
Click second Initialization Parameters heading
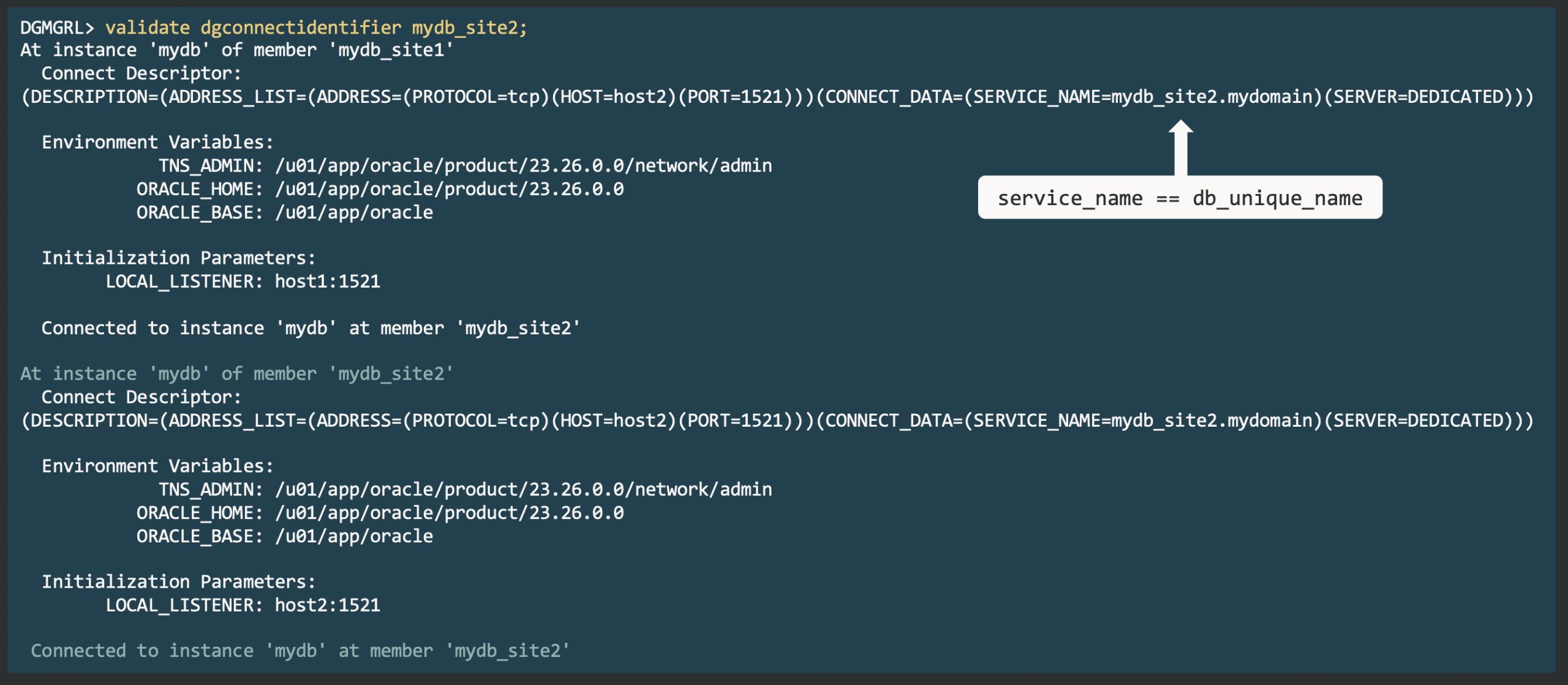pyautogui.click(x=178, y=582)
